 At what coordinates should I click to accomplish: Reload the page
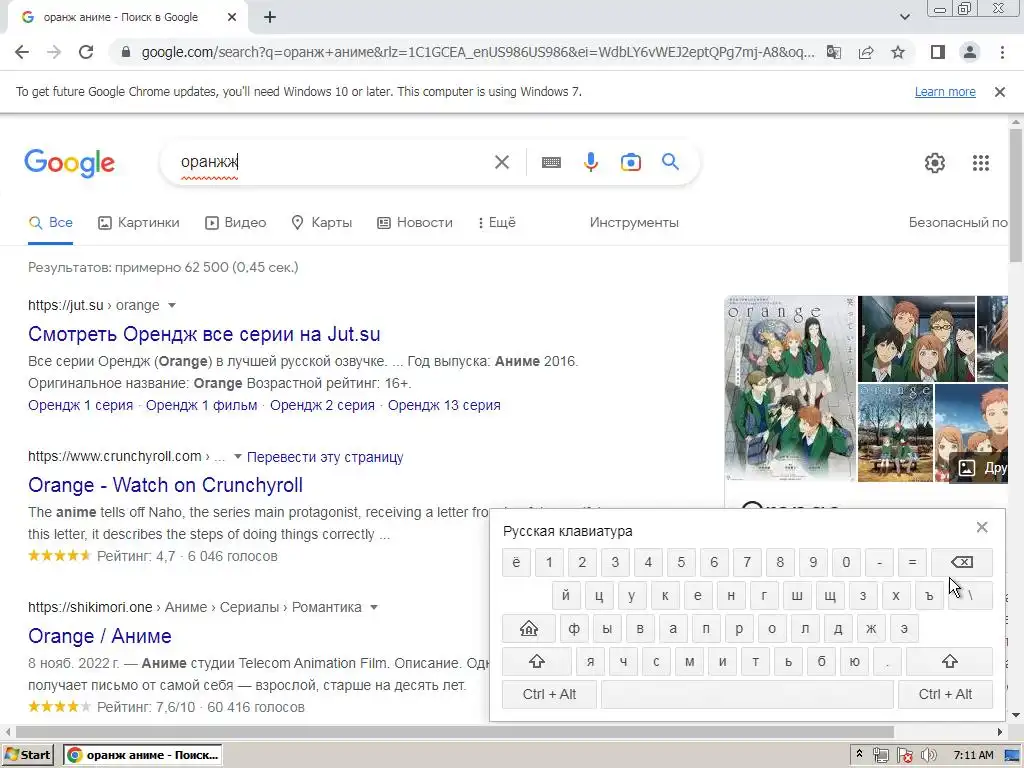click(x=86, y=52)
